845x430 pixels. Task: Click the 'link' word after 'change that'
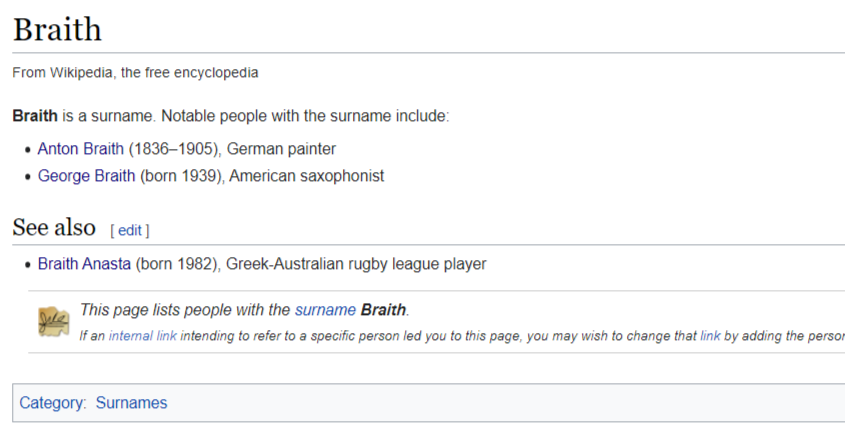(x=710, y=336)
